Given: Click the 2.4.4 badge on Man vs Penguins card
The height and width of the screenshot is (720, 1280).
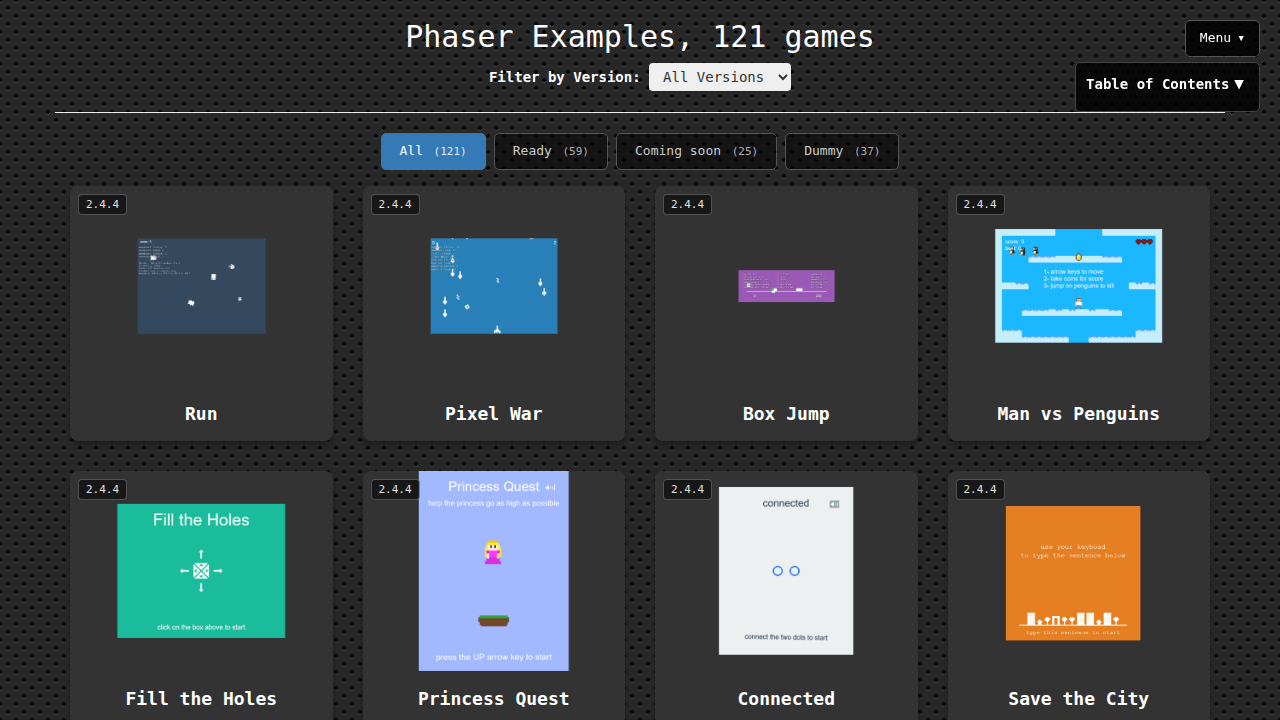Looking at the screenshot, I should (980, 204).
